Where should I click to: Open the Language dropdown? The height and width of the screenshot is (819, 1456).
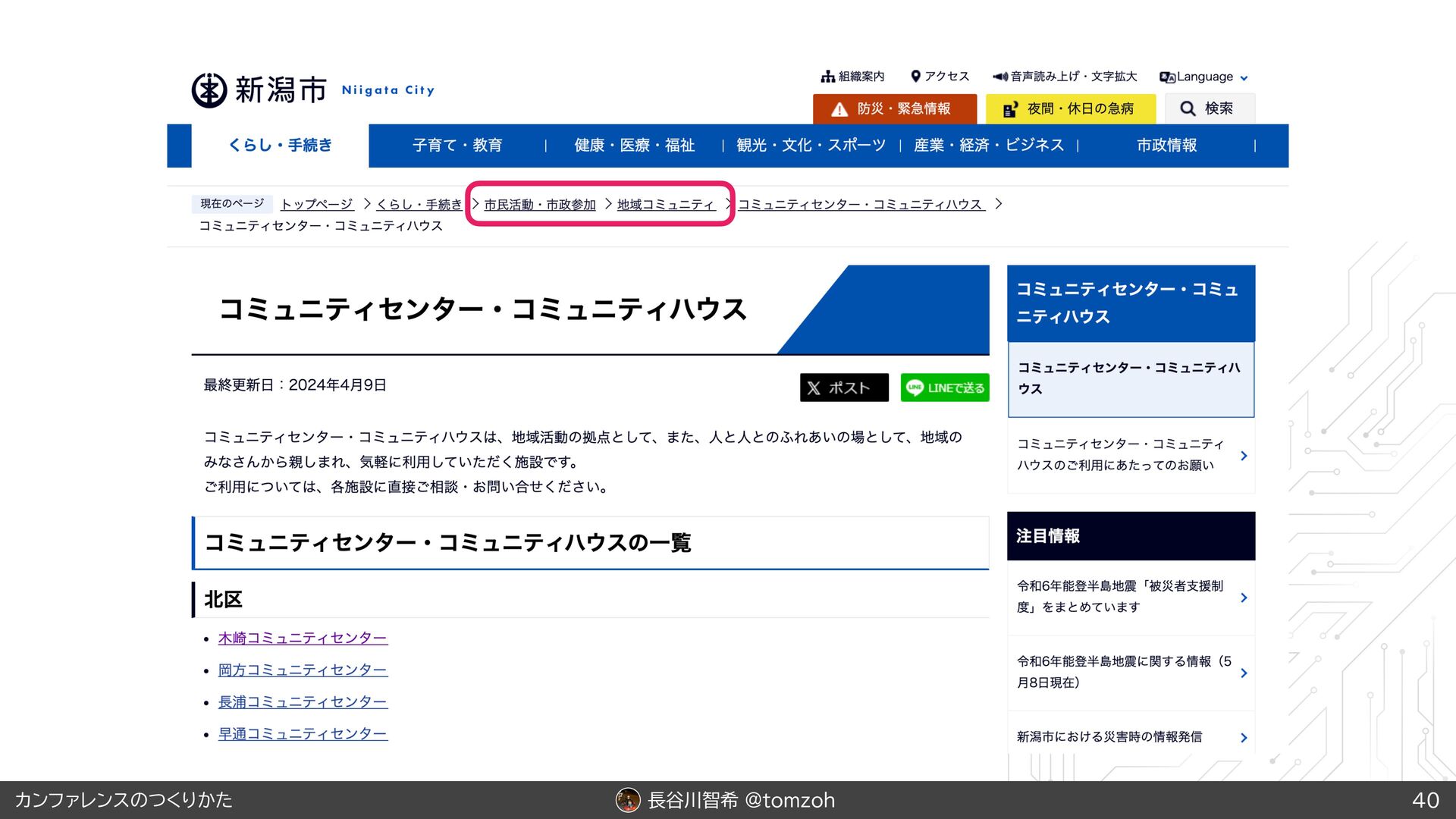coord(1204,77)
